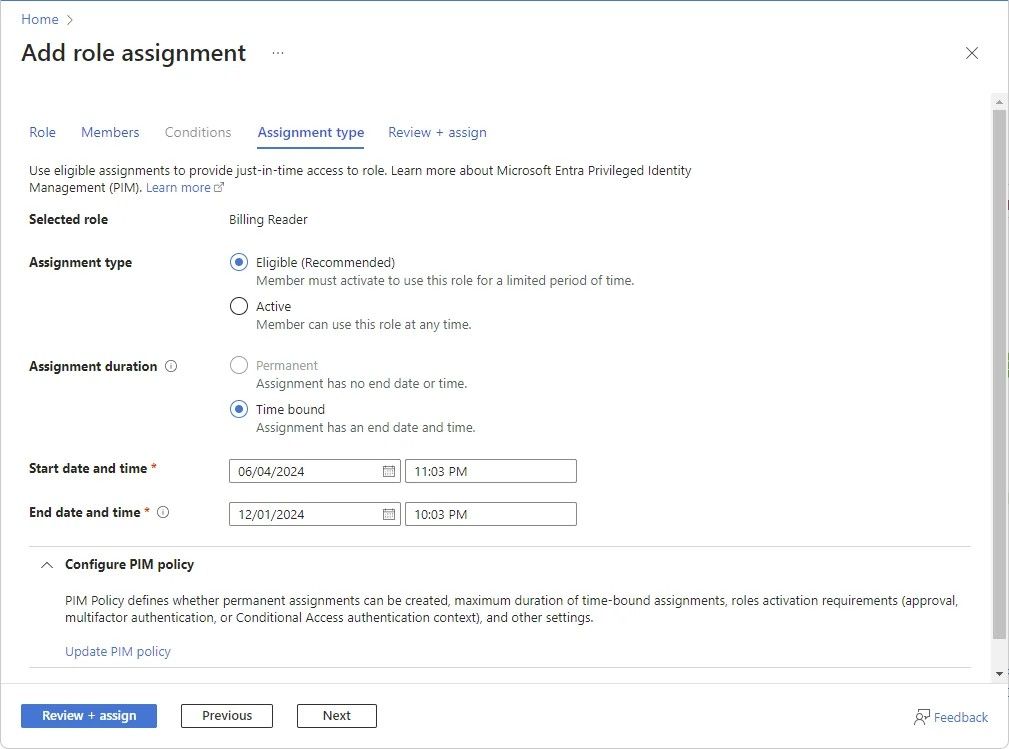Click the end time input field

coord(490,513)
